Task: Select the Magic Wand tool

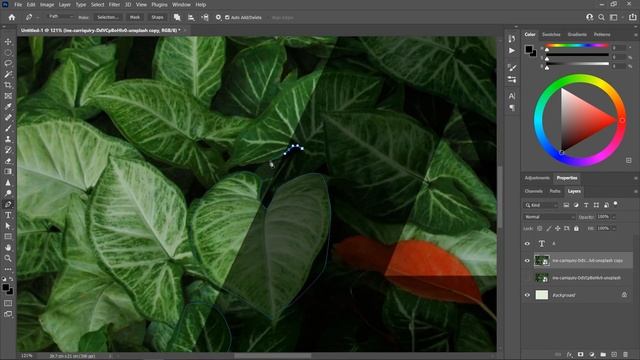Action: point(8,74)
